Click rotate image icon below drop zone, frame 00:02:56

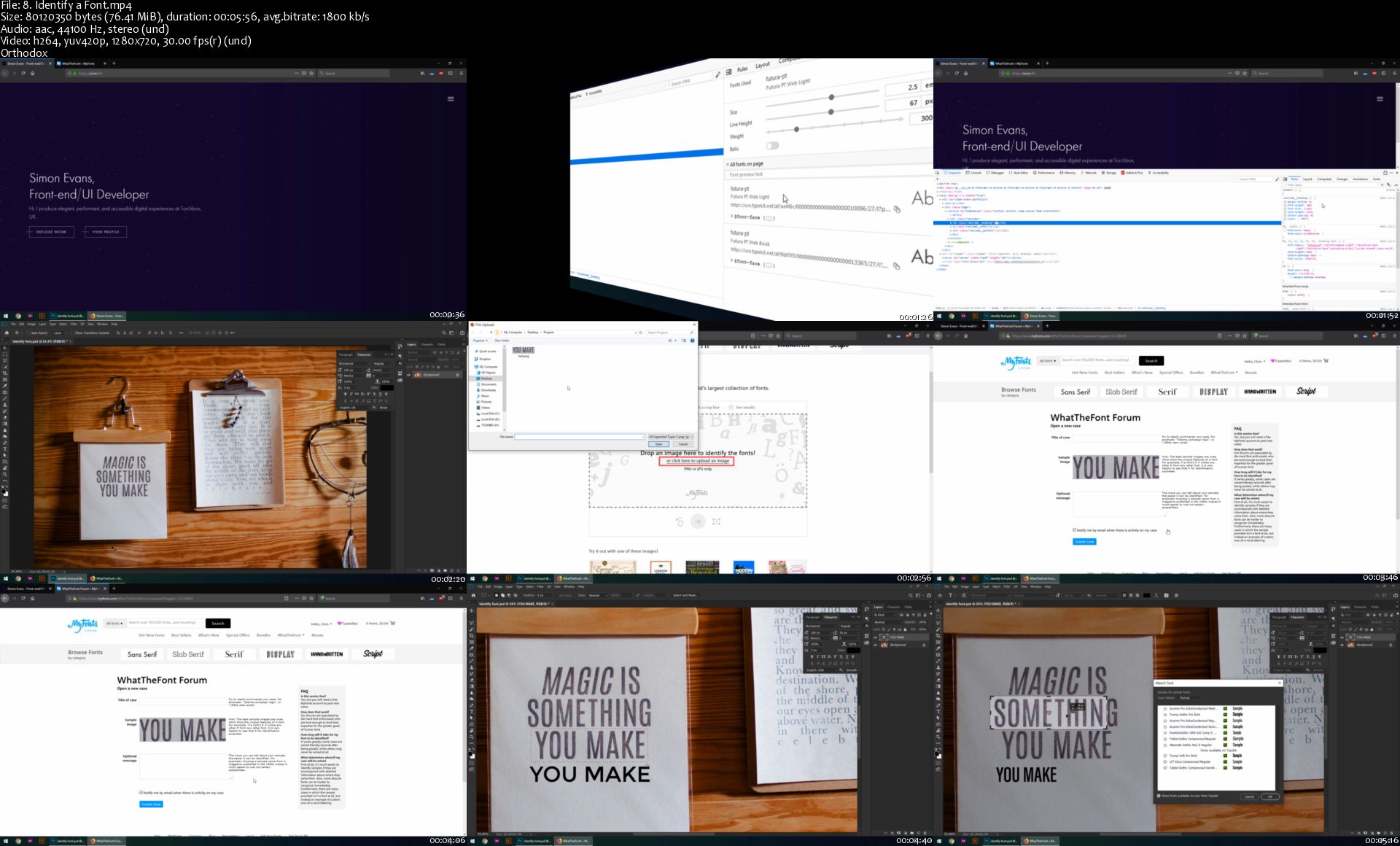click(679, 521)
